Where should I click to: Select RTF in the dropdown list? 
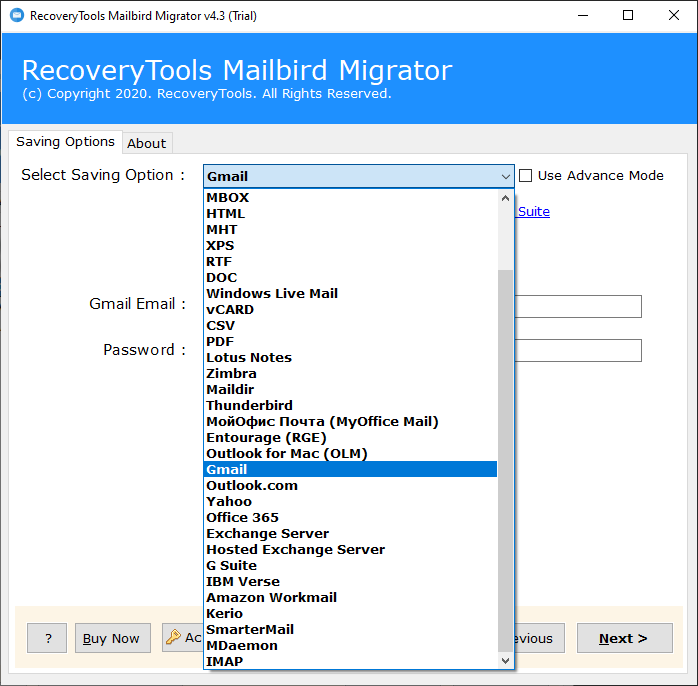coord(350,262)
